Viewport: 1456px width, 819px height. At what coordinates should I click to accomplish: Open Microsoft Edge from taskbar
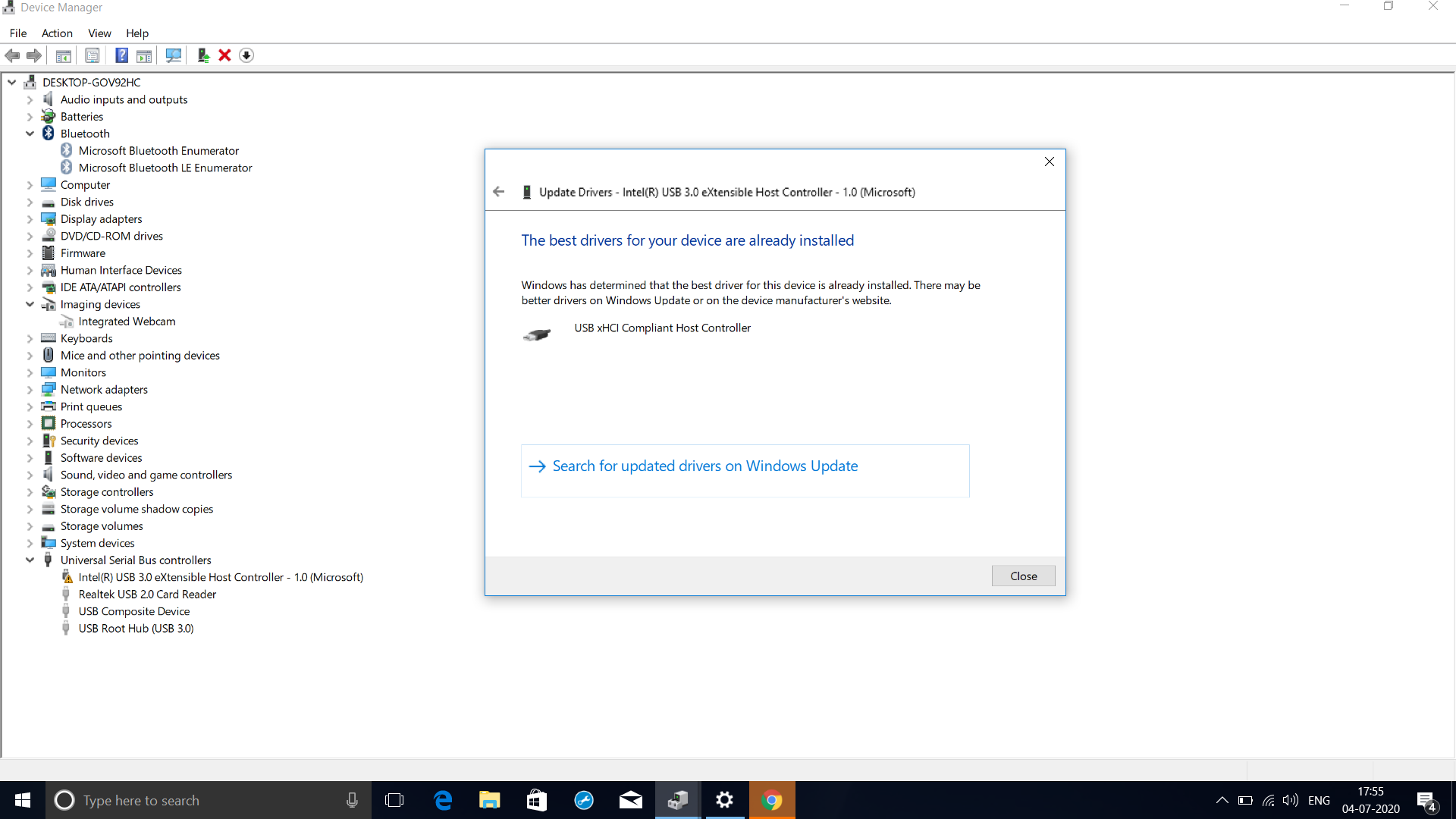(x=443, y=800)
